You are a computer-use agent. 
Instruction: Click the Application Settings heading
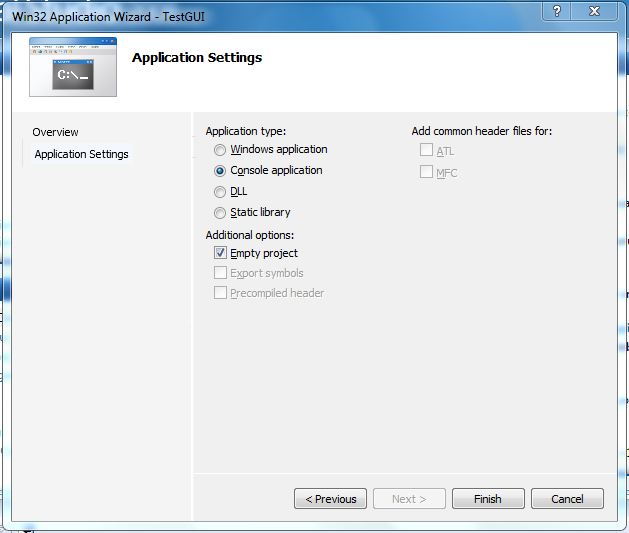click(197, 58)
